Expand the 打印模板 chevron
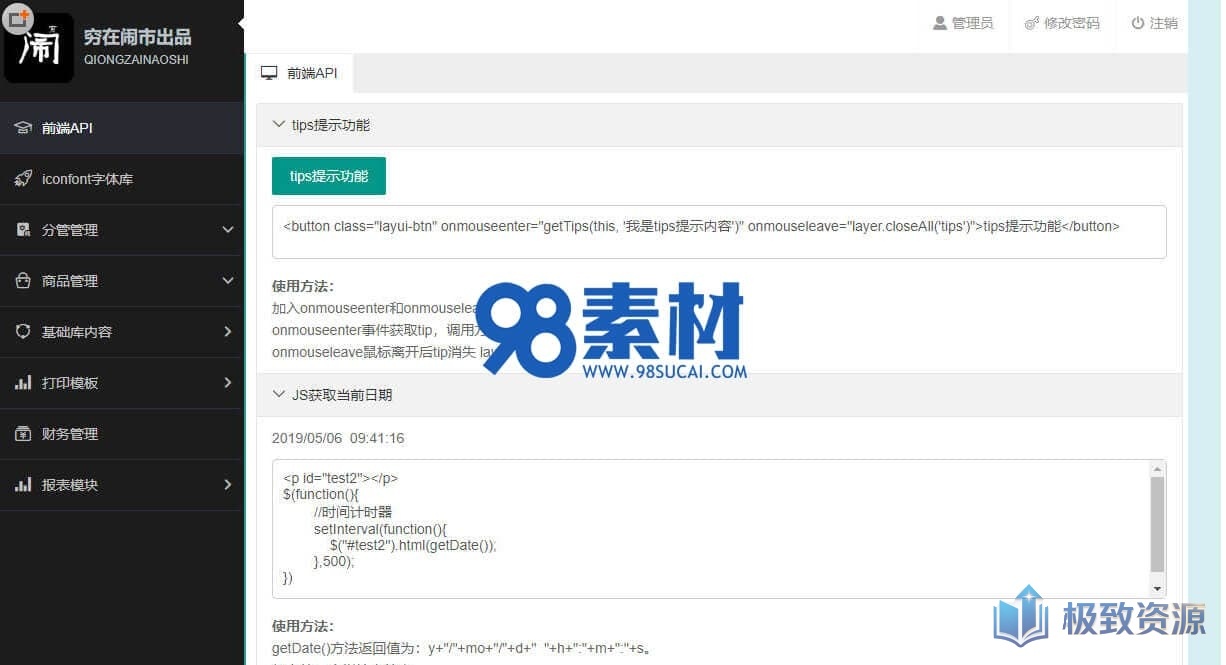1226x665 pixels. 228,383
